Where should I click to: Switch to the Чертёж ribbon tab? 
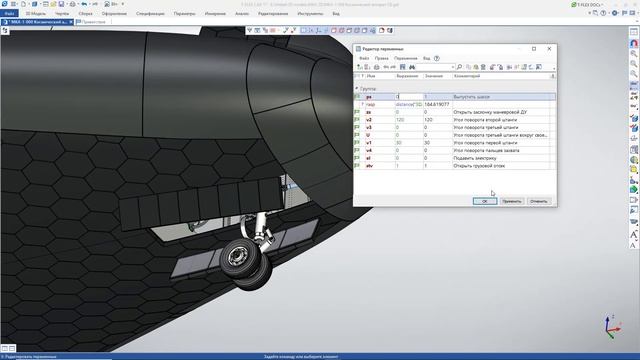[x=62, y=13]
